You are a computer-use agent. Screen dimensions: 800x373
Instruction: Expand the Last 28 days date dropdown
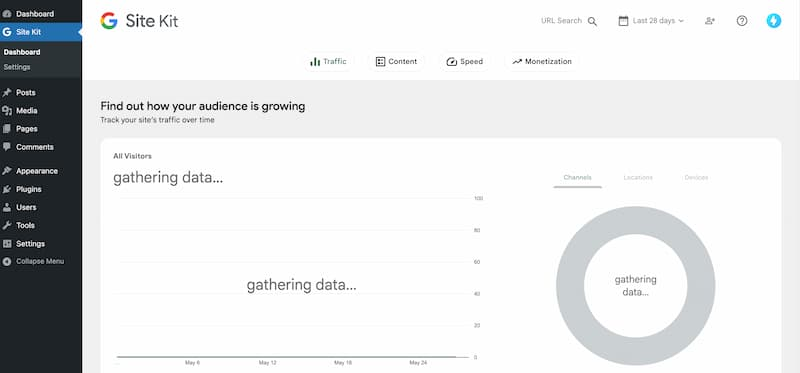[x=651, y=21]
